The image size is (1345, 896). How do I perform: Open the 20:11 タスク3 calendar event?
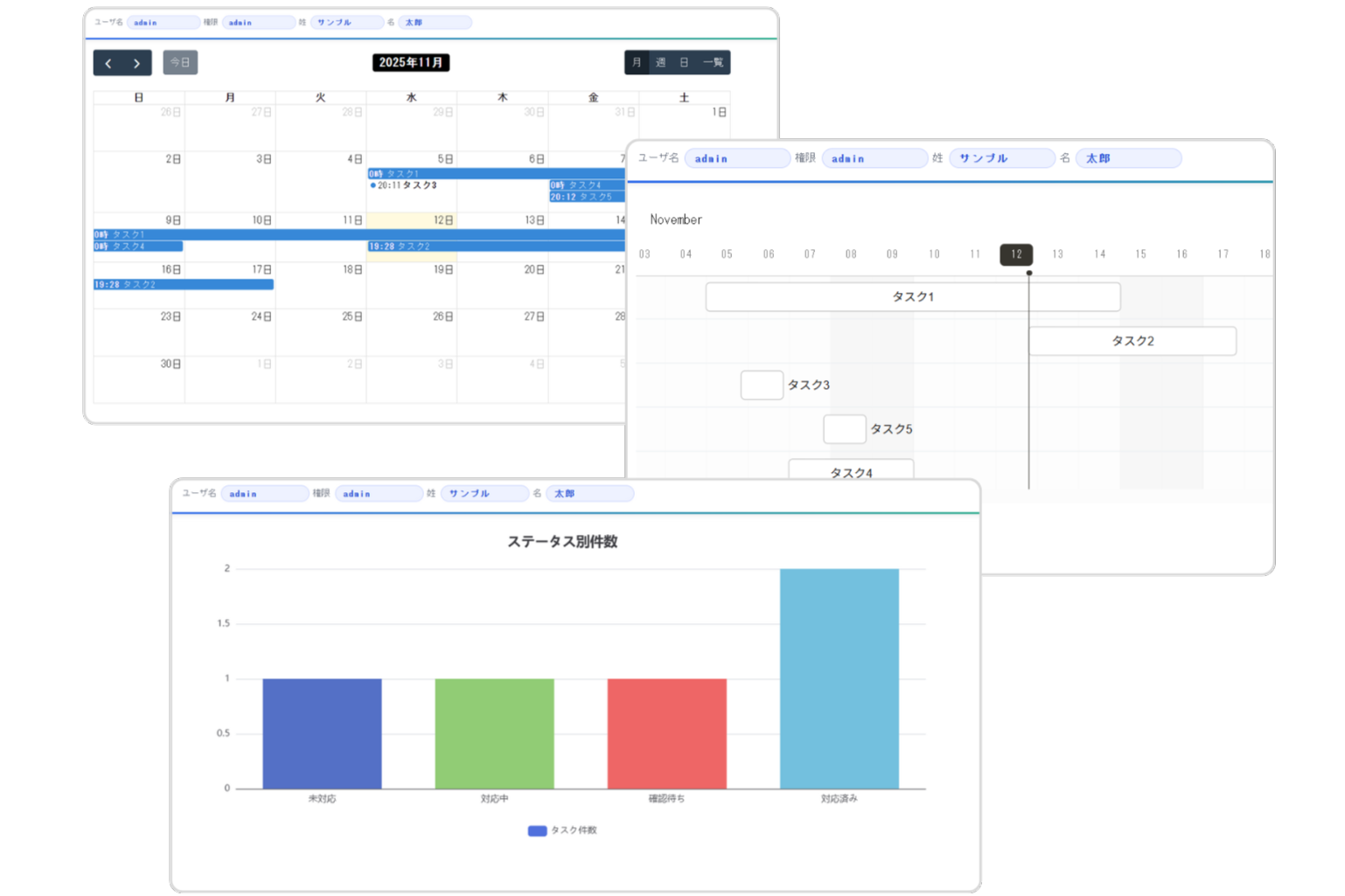407,185
